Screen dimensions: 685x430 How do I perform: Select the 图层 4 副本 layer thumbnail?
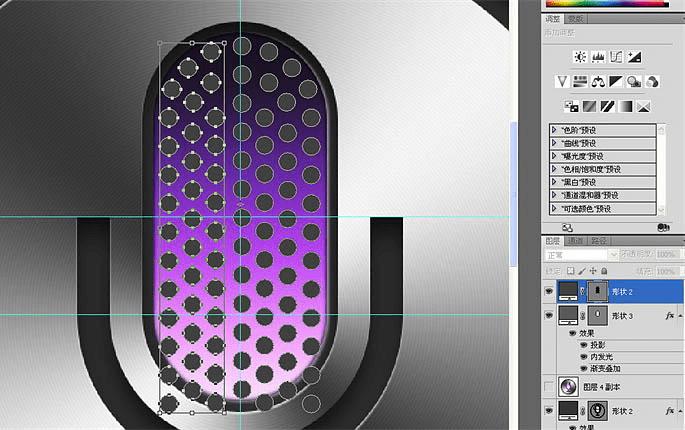click(x=568, y=387)
